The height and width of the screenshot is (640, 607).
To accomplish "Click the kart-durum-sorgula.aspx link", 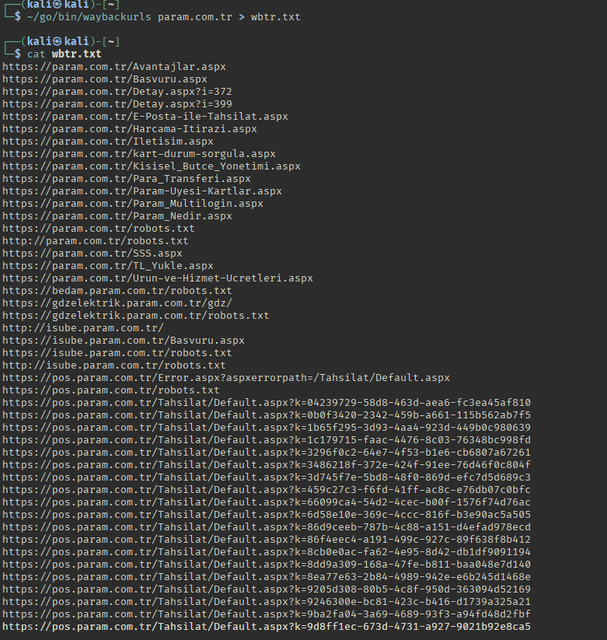I will coord(139,154).
